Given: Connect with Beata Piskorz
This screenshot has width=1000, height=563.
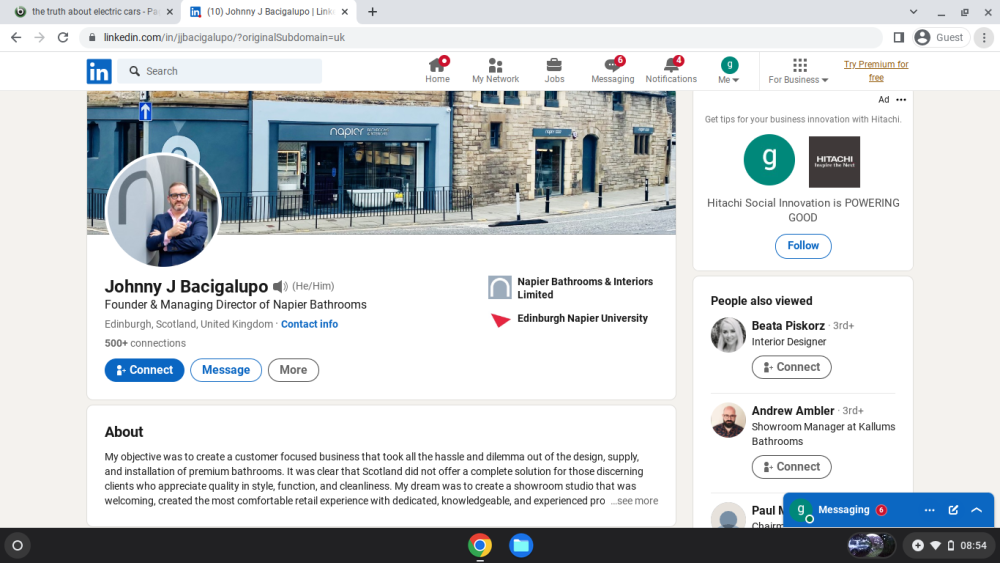Looking at the screenshot, I should (791, 367).
